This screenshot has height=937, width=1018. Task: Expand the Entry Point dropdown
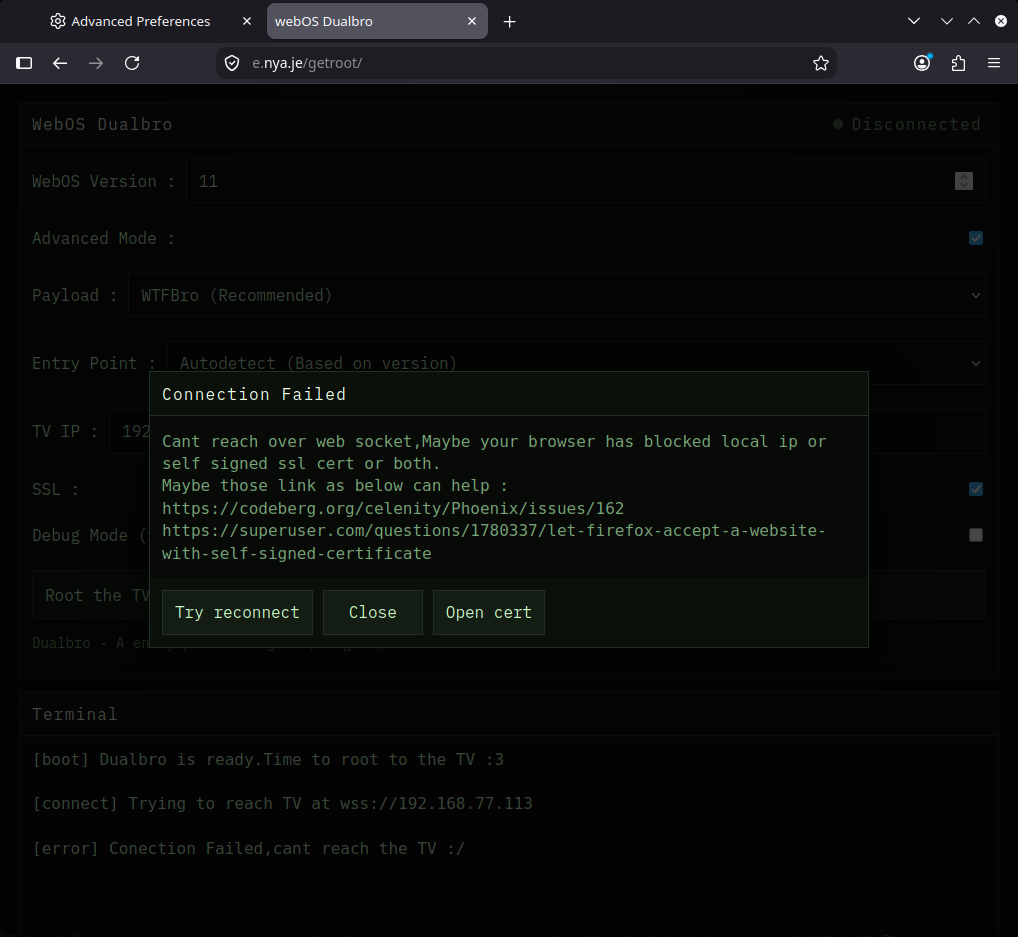point(576,363)
